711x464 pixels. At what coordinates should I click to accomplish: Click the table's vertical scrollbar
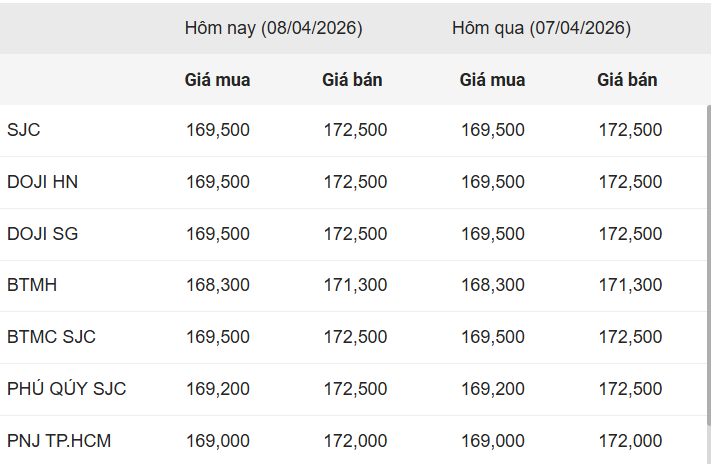pyautogui.click(x=708, y=270)
